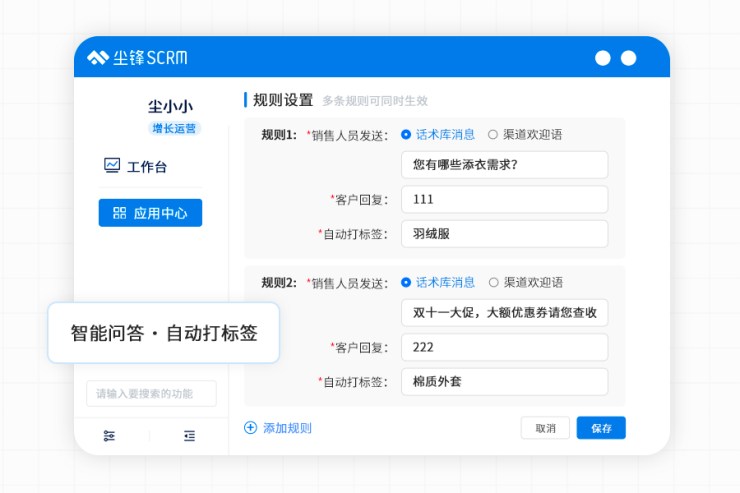Screen dimensions: 740x493
Task: Click the first white circle in title bar
Action: point(603,58)
